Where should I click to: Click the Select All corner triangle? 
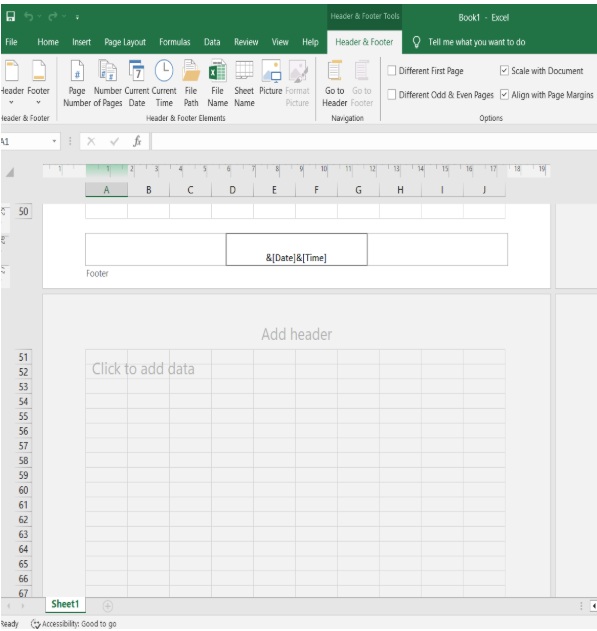coord(10,173)
